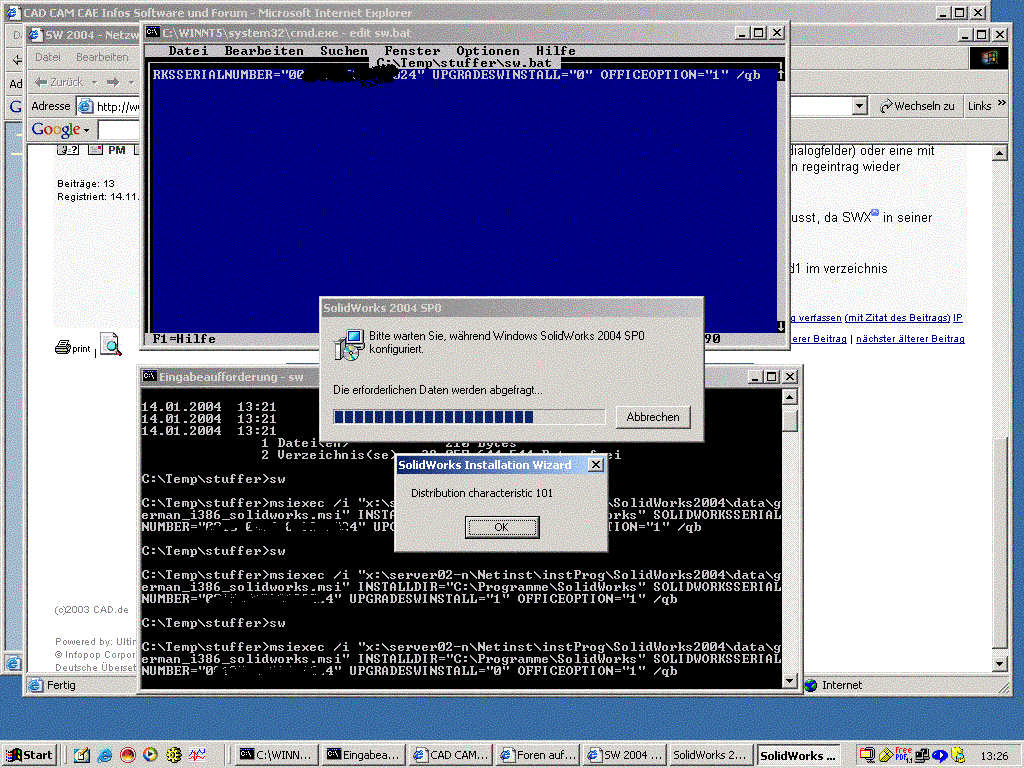Switch to SolidWorks 2... taskbar button
This screenshot has height=768, width=1024.
pos(710,755)
